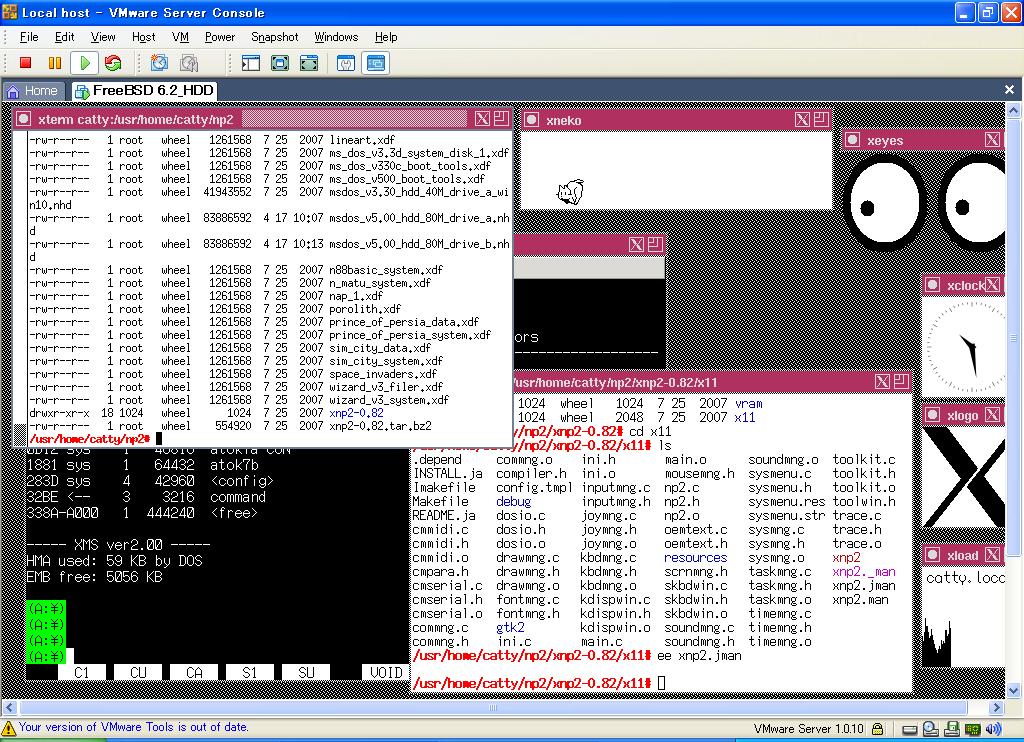The width and height of the screenshot is (1024, 742).
Task: Click the summary view icon with wrench
Action: 346,63
